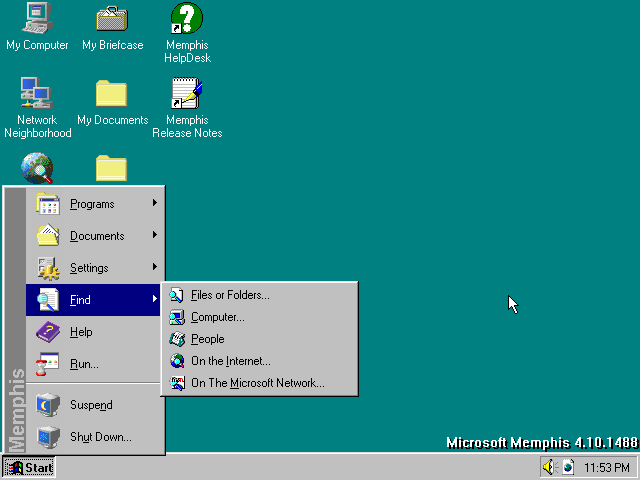Click the Files or Folders icon in submenu
Image resolution: width=640 pixels, height=480 pixels.
coord(177,295)
